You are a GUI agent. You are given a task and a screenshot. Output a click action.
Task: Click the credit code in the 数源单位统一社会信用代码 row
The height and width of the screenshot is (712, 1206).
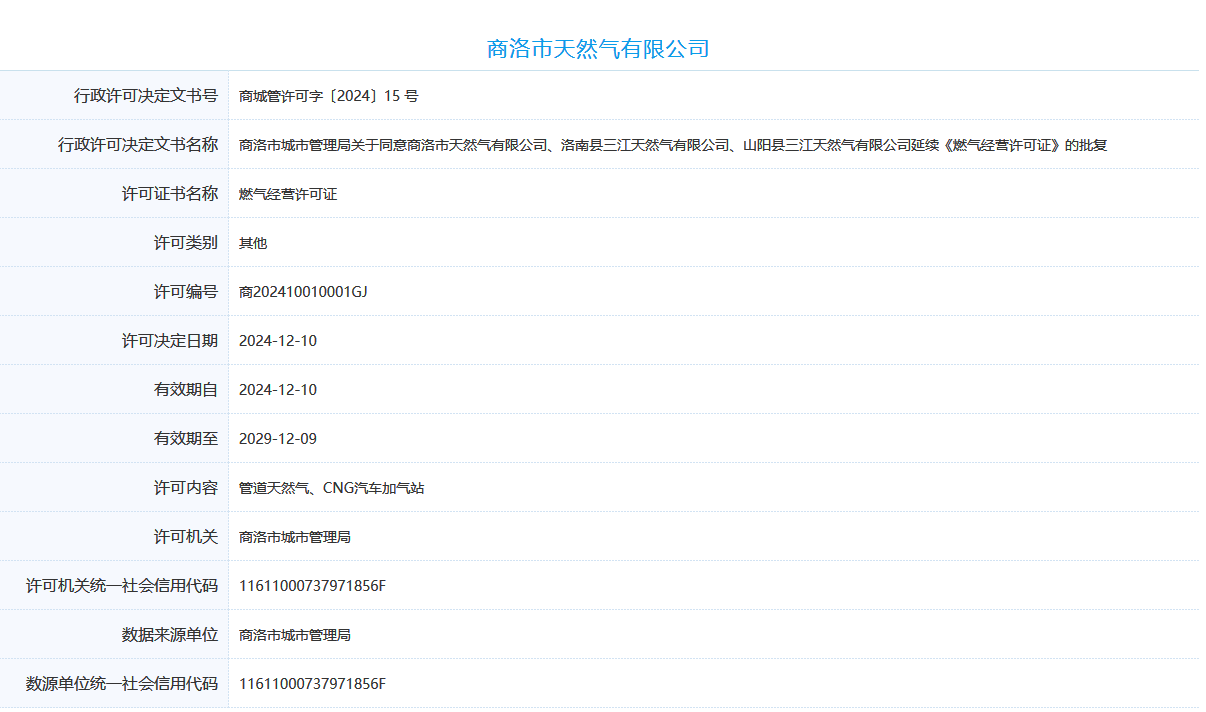[x=312, y=684]
